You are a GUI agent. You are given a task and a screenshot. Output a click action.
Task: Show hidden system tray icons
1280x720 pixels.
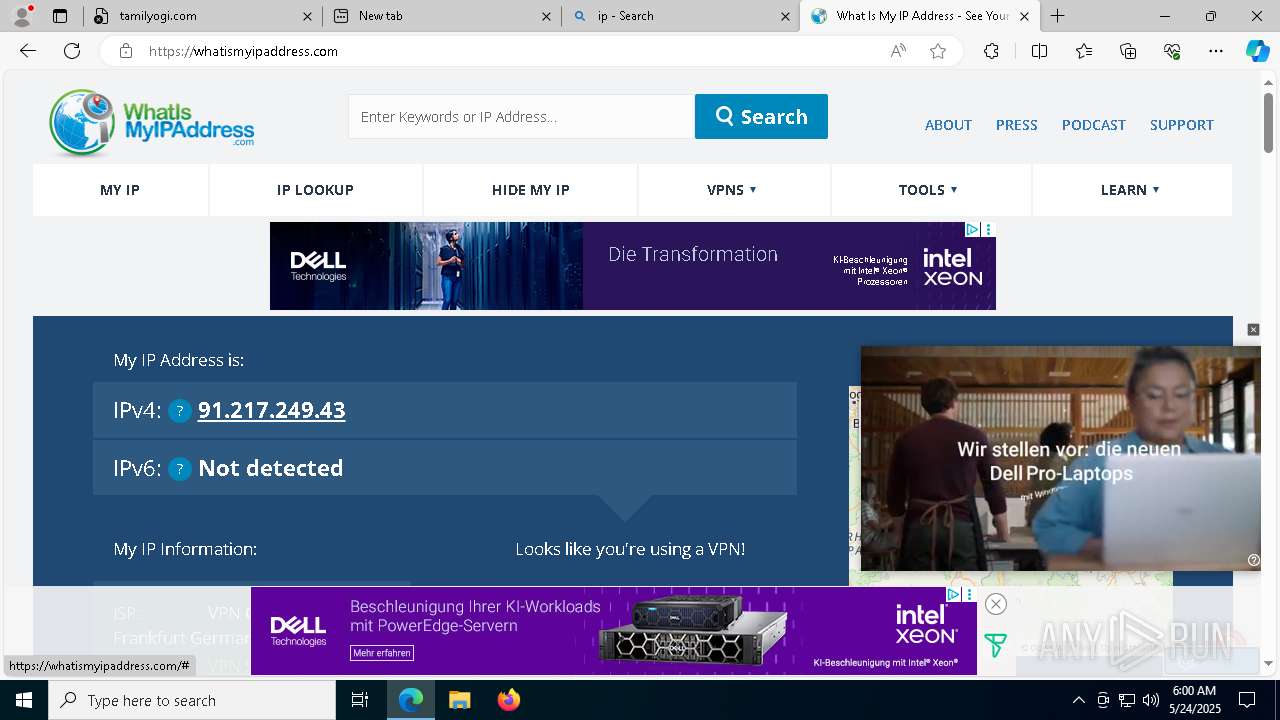click(1078, 700)
